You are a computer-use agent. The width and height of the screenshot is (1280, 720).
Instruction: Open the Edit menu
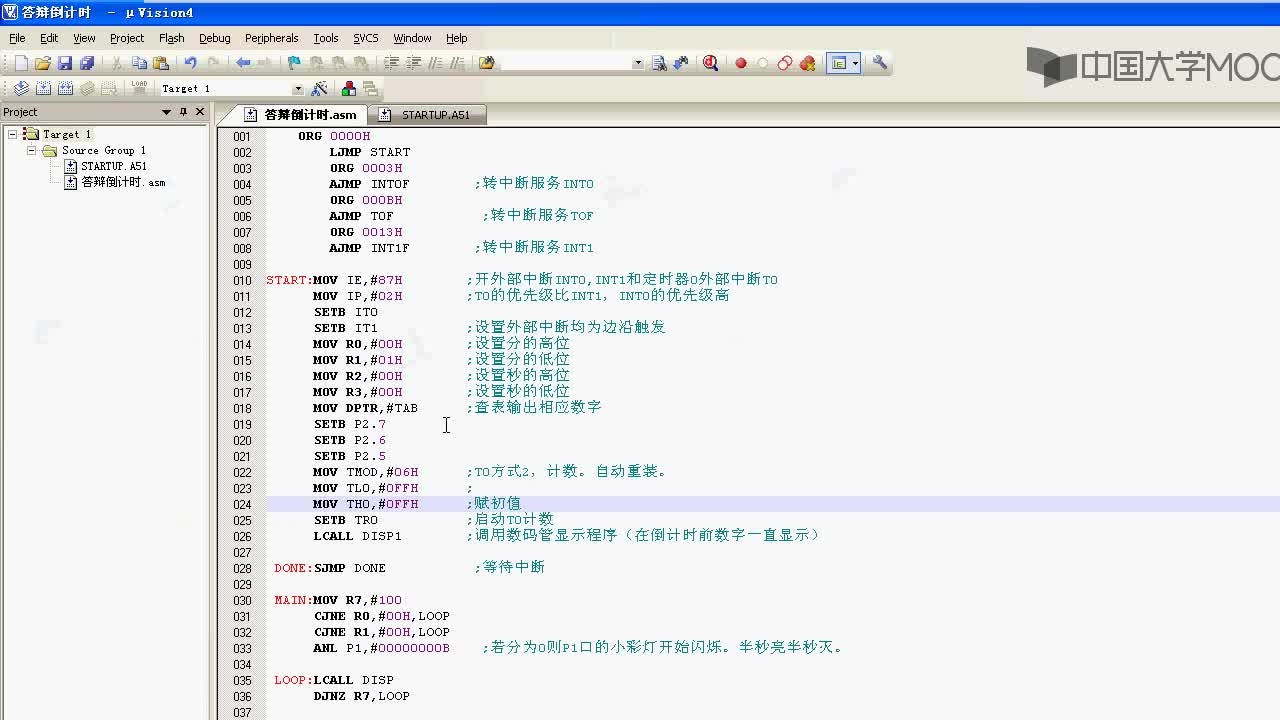tap(49, 38)
